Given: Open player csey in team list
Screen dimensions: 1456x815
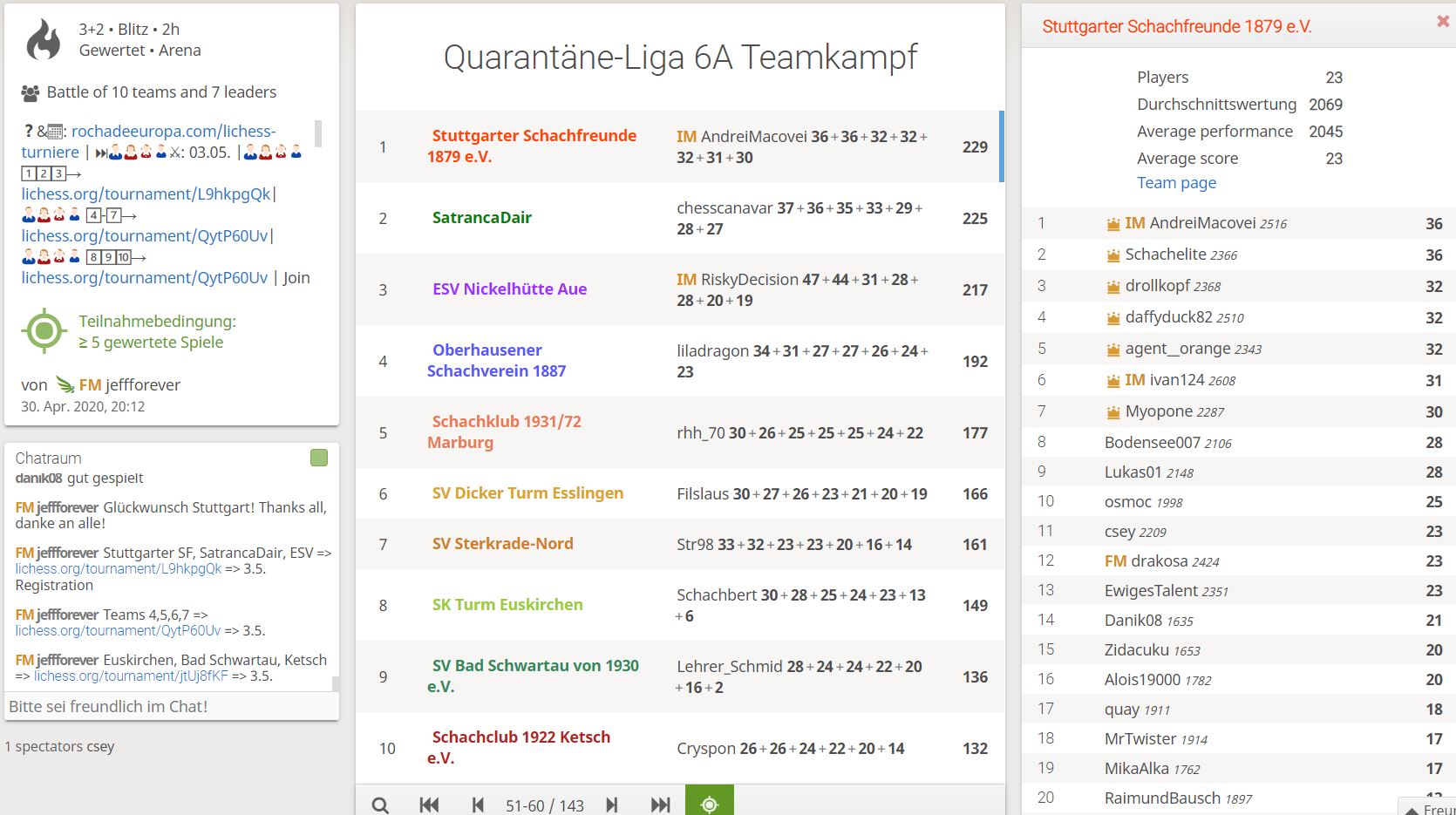Looking at the screenshot, I should coord(1238,531).
